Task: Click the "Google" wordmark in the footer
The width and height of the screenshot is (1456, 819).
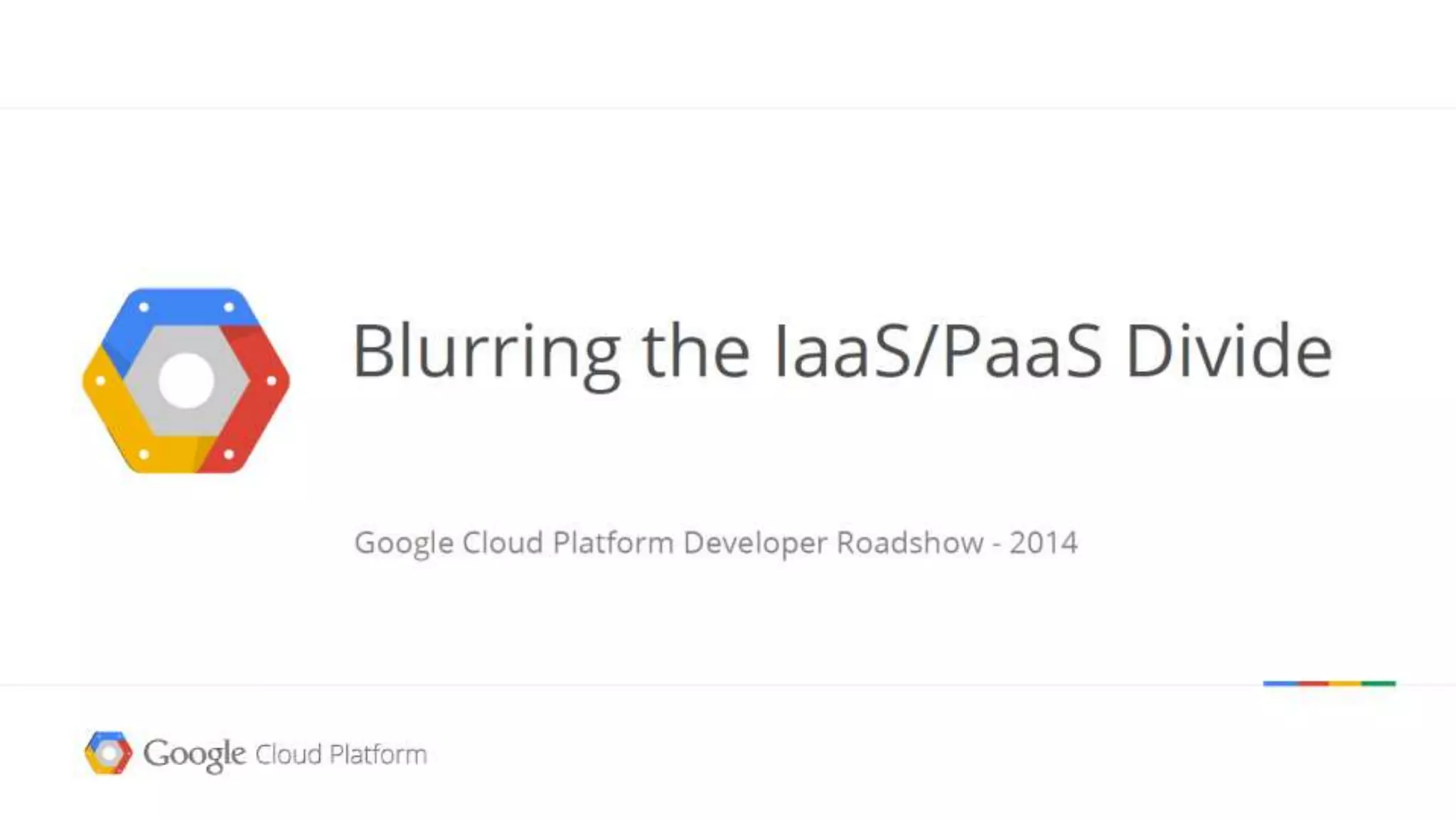Action: pyautogui.click(x=194, y=754)
